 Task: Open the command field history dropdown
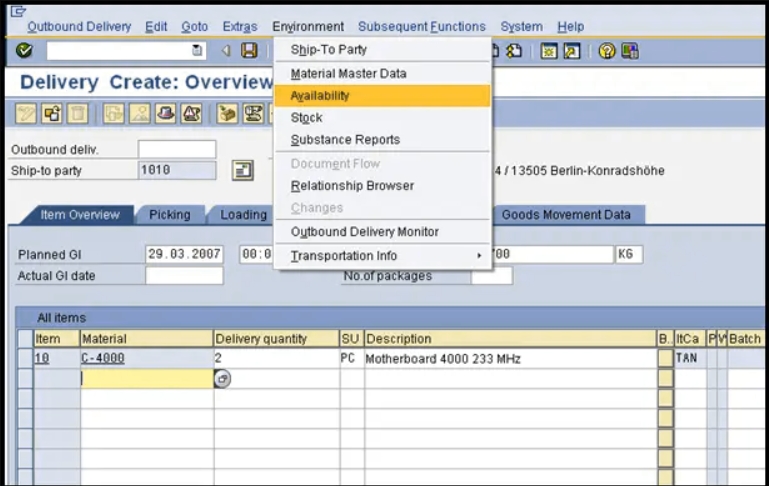coord(197,51)
